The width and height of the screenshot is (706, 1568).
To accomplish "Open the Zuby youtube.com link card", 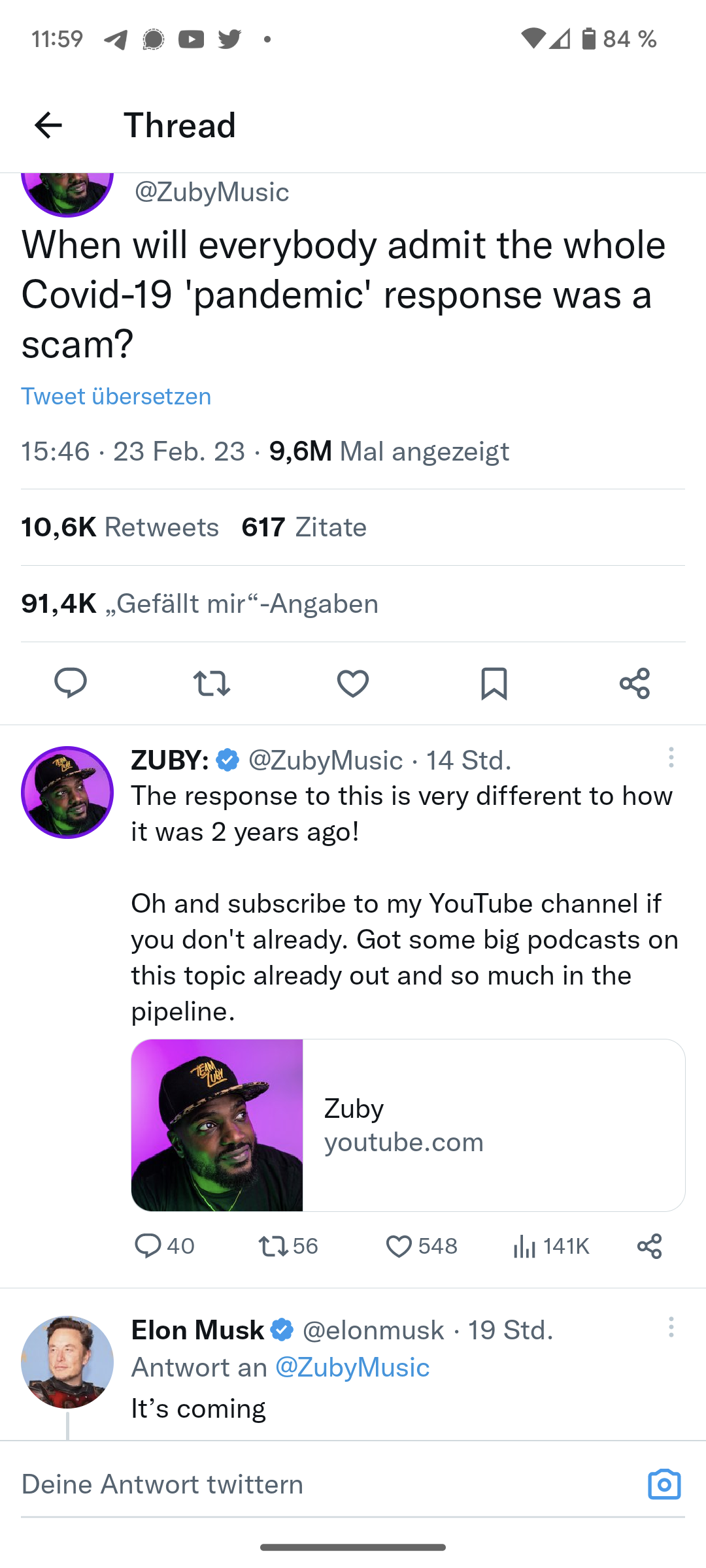I will (x=408, y=1125).
